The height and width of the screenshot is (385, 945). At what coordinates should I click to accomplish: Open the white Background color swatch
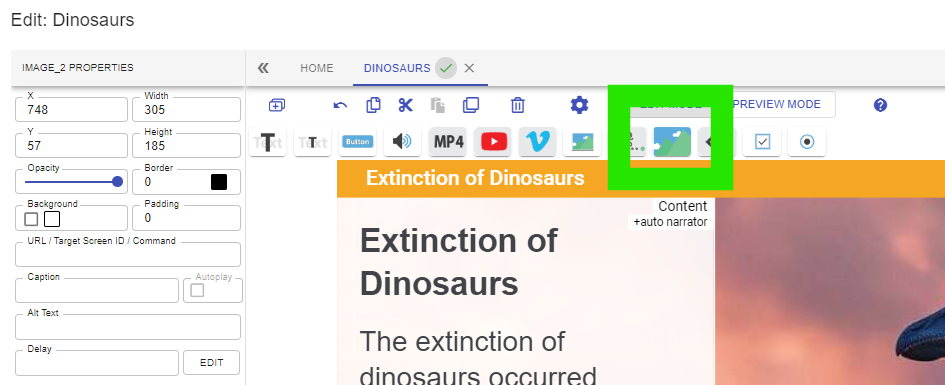pyautogui.click(x=52, y=219)
